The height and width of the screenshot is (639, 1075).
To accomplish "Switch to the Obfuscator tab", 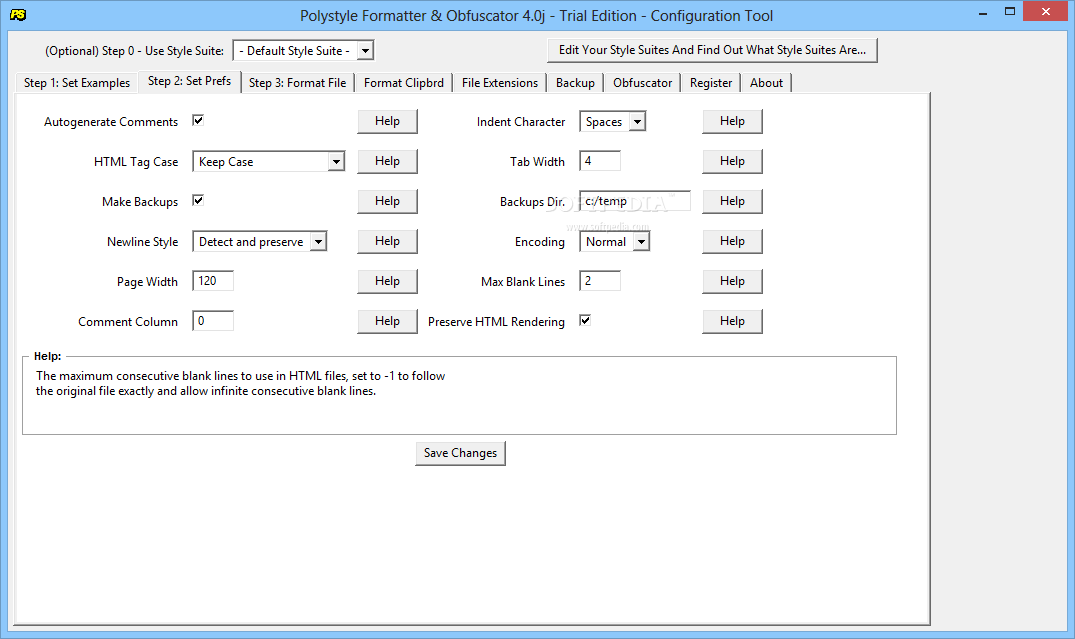I will point(642,83).
